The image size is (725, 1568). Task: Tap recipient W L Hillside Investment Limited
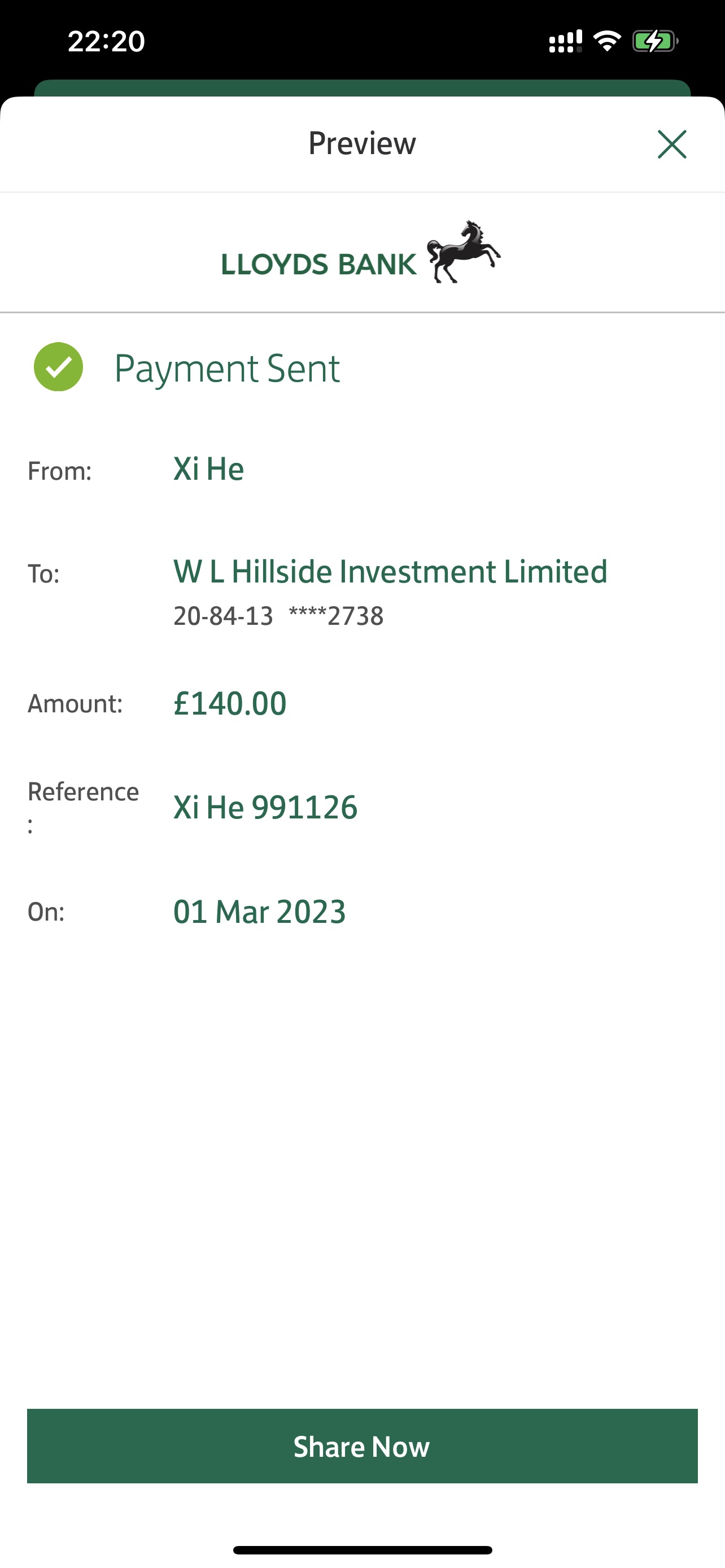(x=390, y=572)
